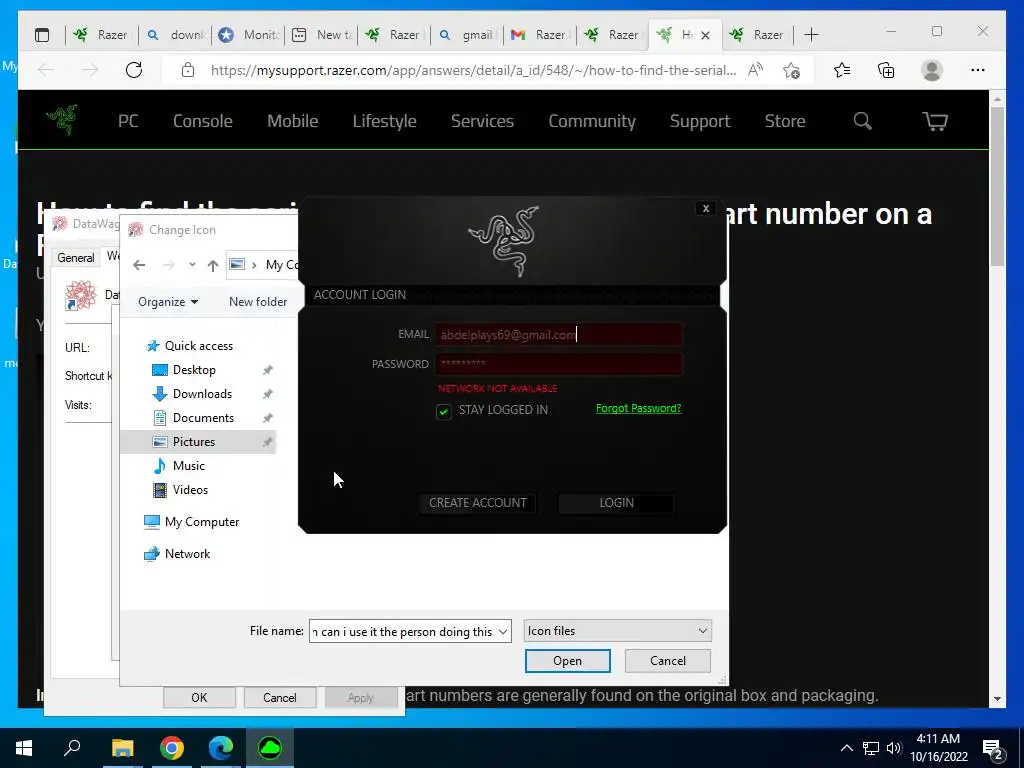Click the browser back arrow
This screenshot has height=768, width=1024.
[x=46, y=70]
